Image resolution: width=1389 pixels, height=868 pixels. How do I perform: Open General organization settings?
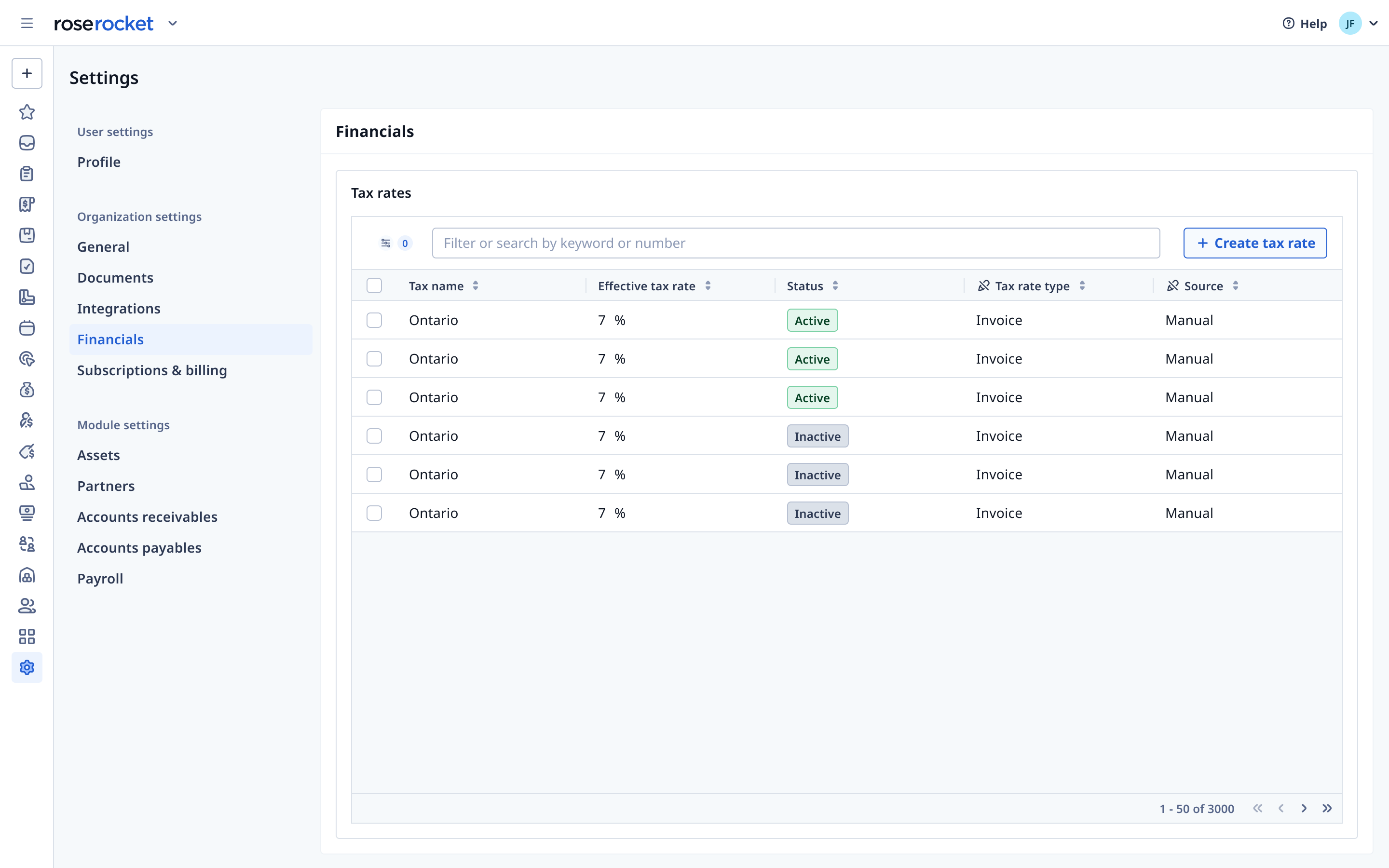click(x=103, y=247)
